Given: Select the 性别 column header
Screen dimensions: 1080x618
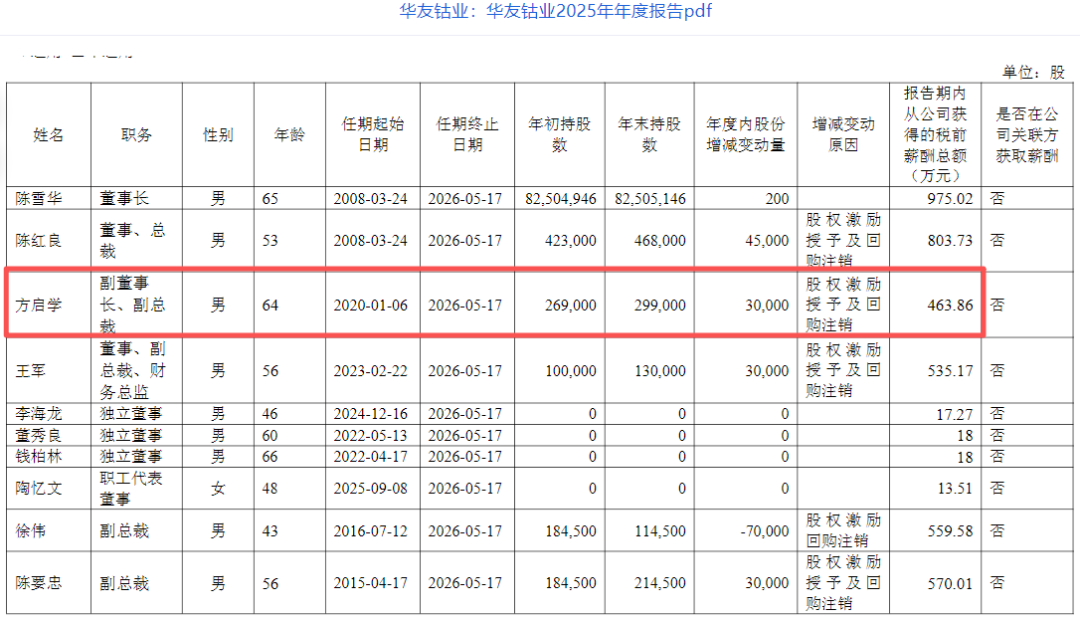Looking at the screenshot, I should coord(218,135).
